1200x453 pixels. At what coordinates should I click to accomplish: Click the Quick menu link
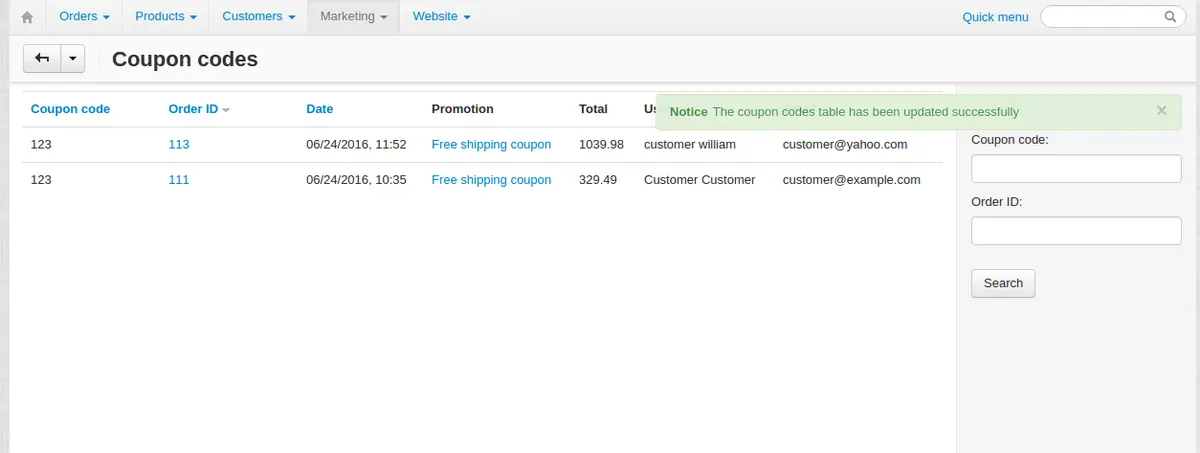(x=994, y=17)
